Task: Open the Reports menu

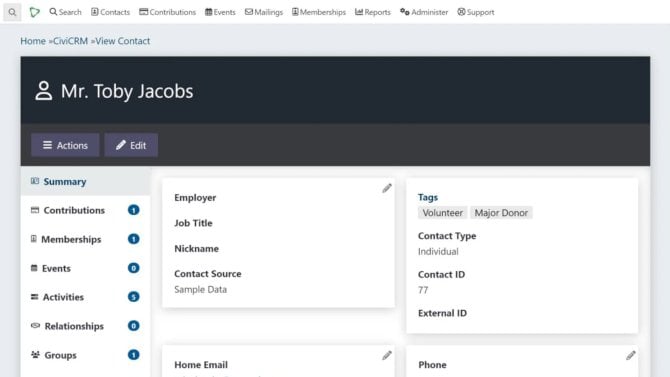Action: (373, 12)
